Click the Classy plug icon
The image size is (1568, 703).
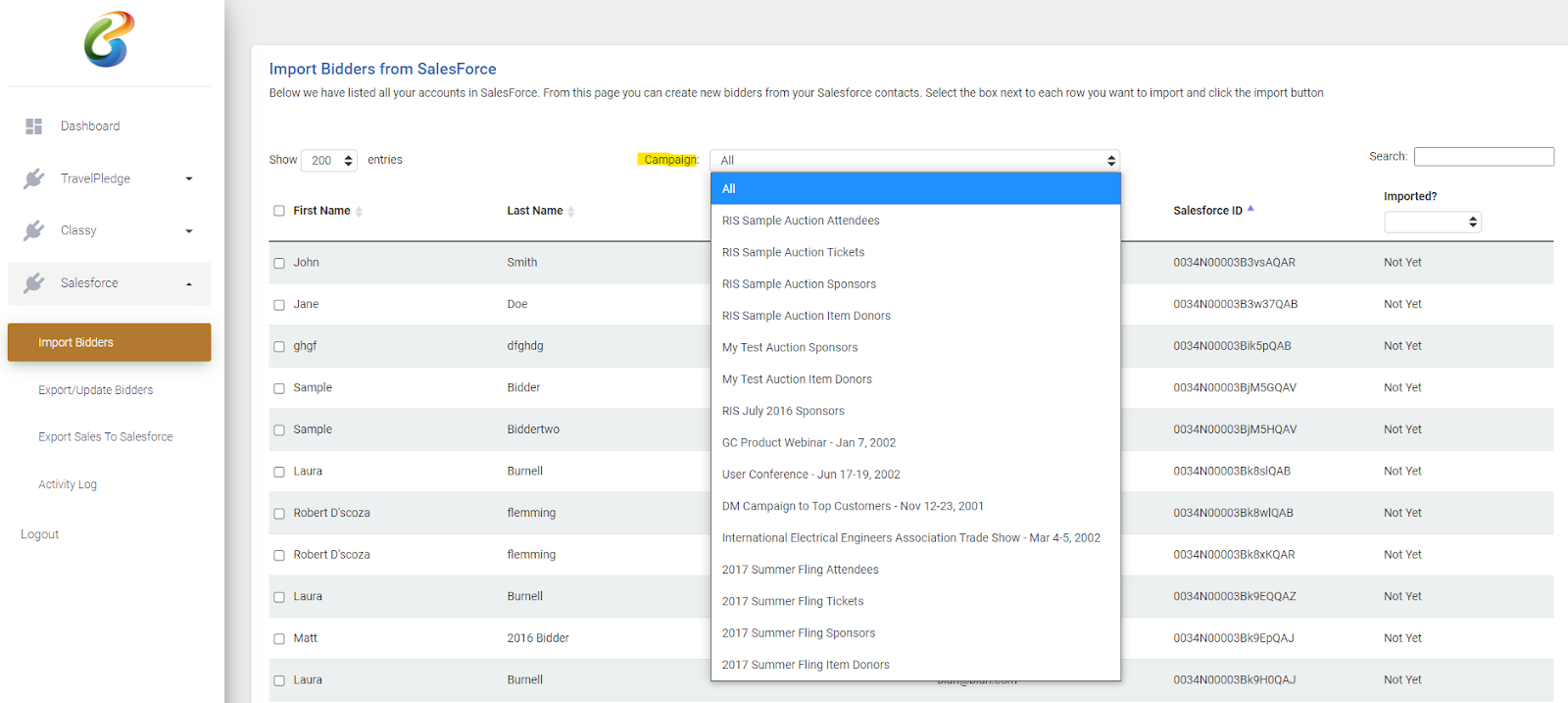point(34,230)
